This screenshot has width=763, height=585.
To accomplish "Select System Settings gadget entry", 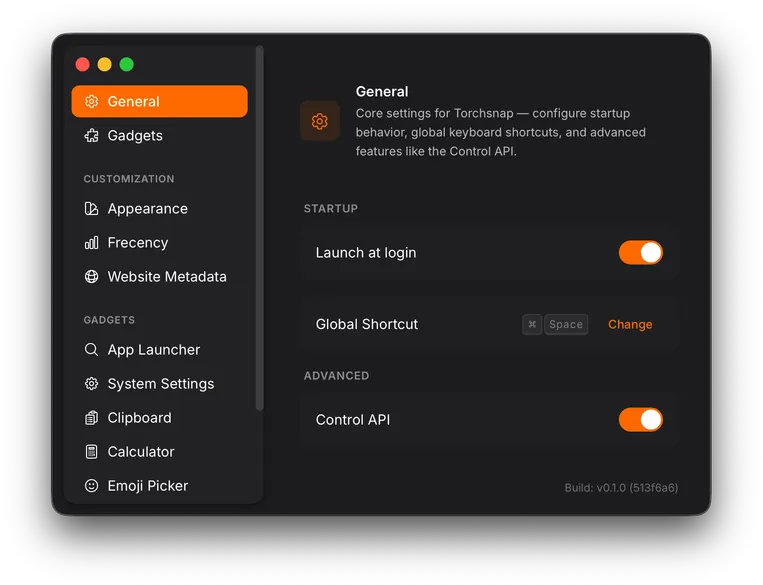I will [x=160, y=384].
